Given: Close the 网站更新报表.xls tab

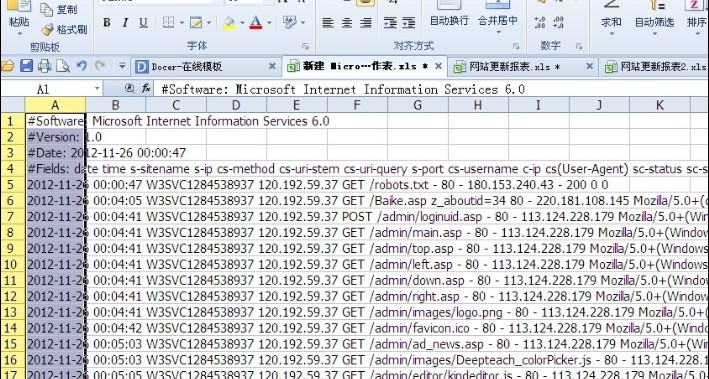Looking at the screenshot, I should click(x=590, y=66).
